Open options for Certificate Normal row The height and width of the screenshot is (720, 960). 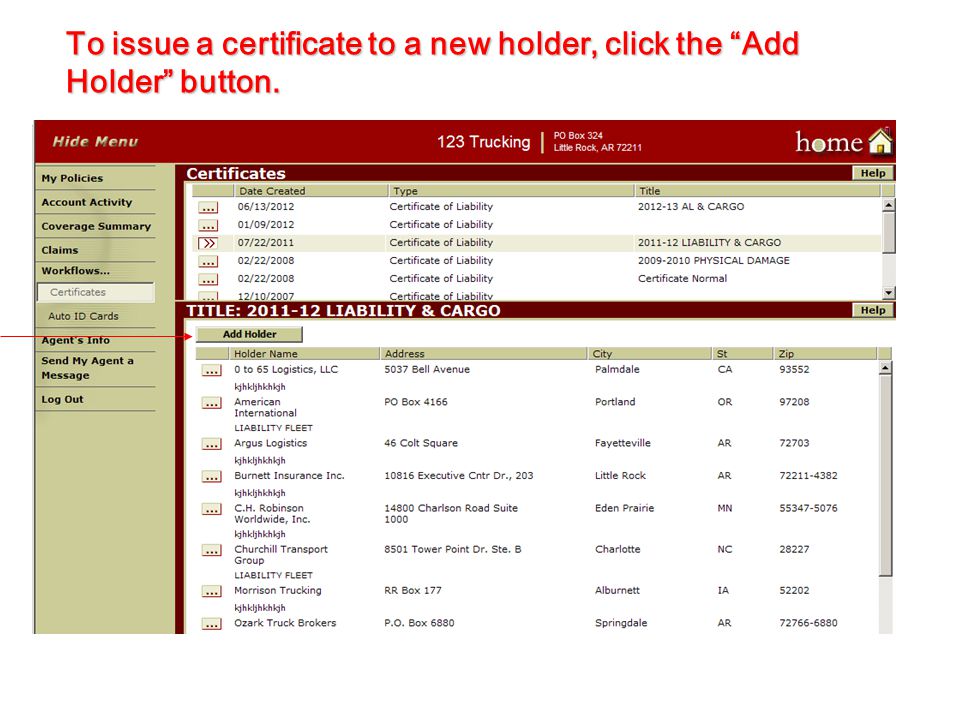pos(208,280)
